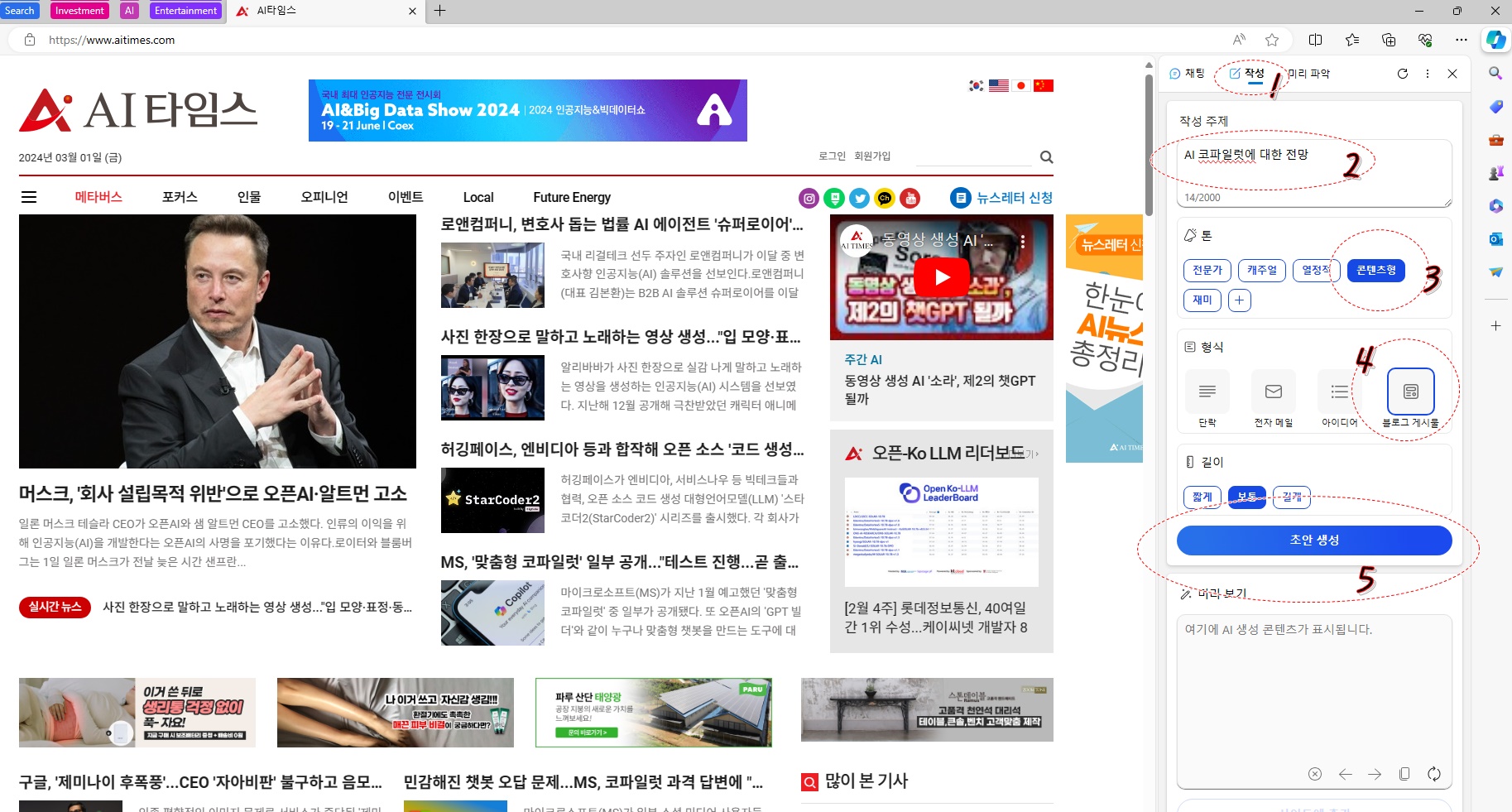Click the AI Times YouTube icon
The height and width of the screenshot is (812, 1512).
pyautogui.click(x=910, y=198)
